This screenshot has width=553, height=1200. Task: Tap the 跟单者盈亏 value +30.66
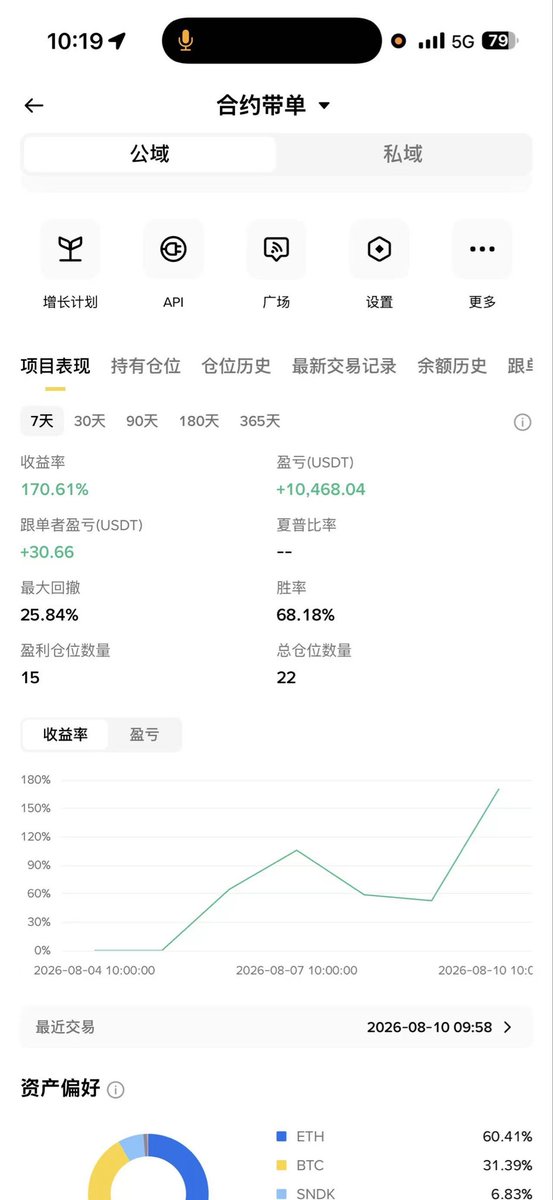point(47,551)
